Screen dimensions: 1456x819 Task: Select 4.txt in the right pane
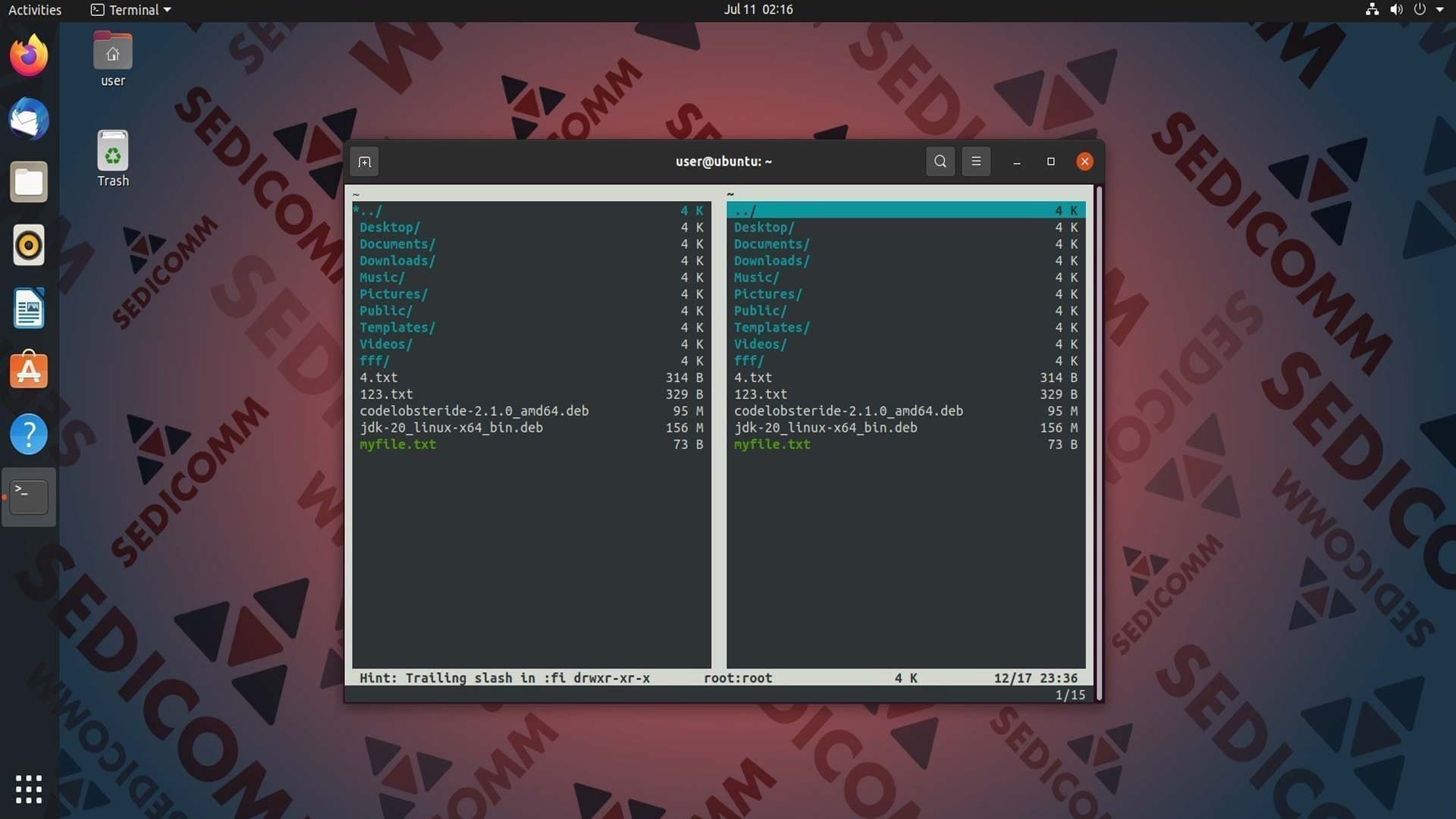(x=906, y=378)
